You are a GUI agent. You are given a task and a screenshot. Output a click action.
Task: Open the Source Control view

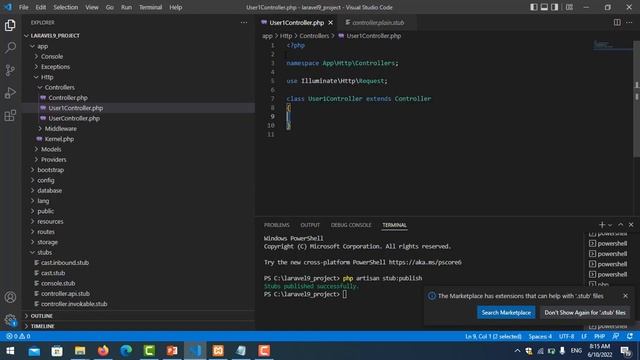10,70
